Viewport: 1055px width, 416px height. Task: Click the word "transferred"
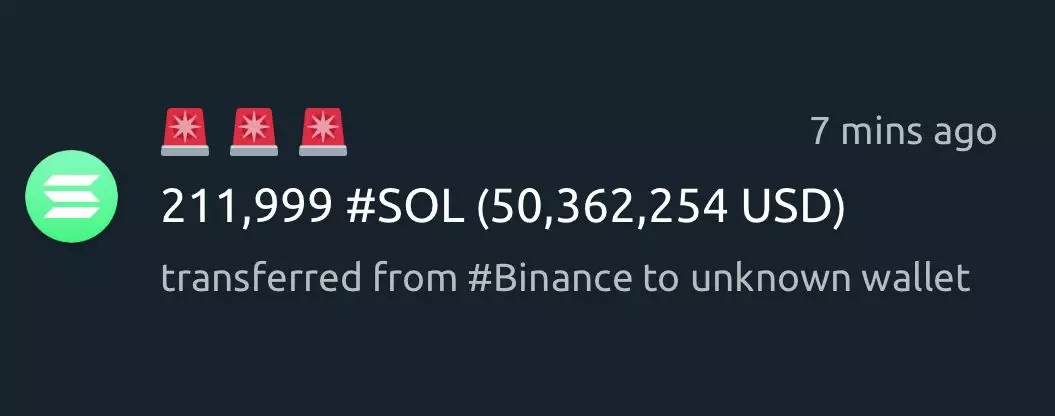tap(262, 279)
